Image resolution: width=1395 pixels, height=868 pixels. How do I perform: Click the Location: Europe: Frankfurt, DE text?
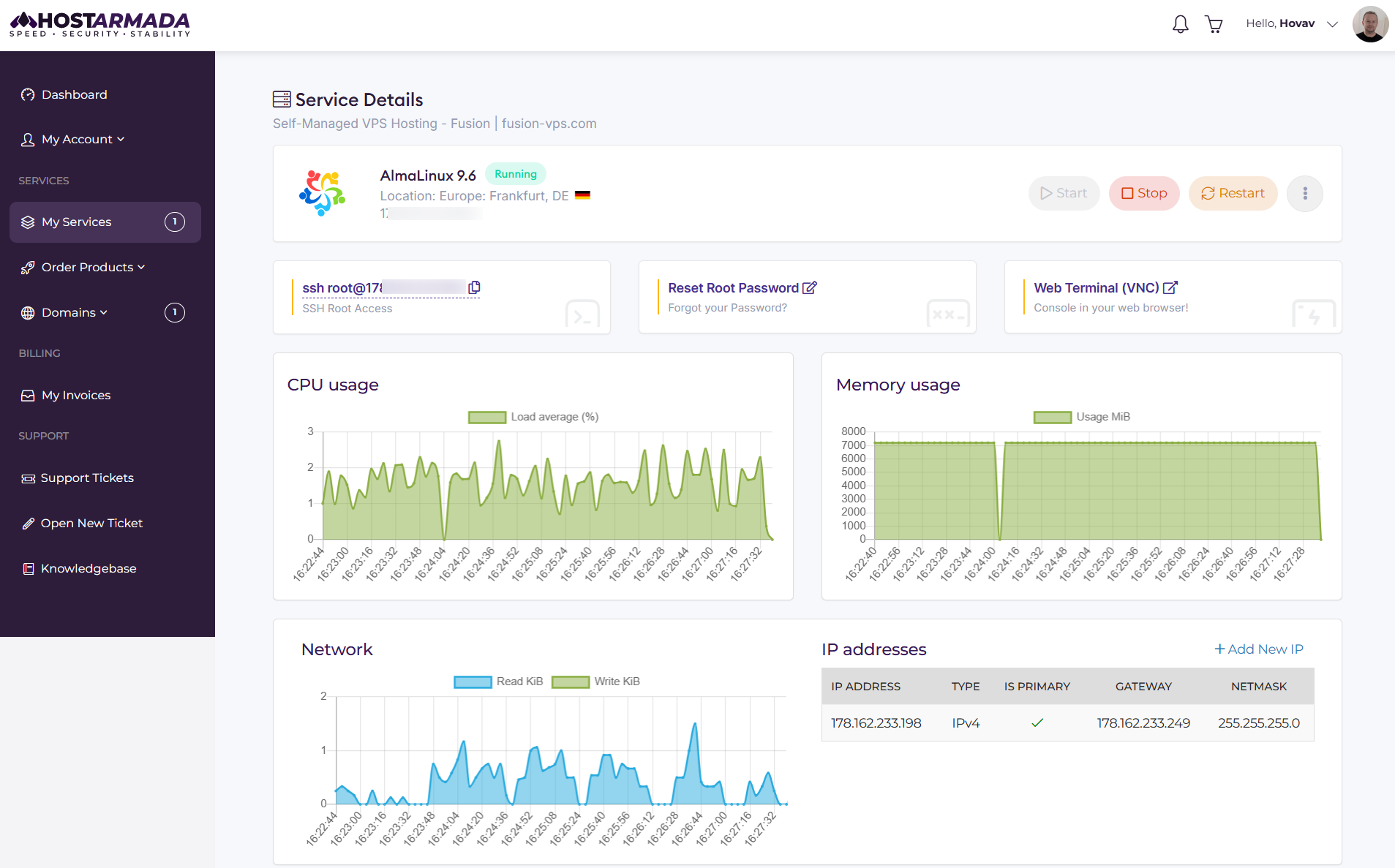[474, 196]
